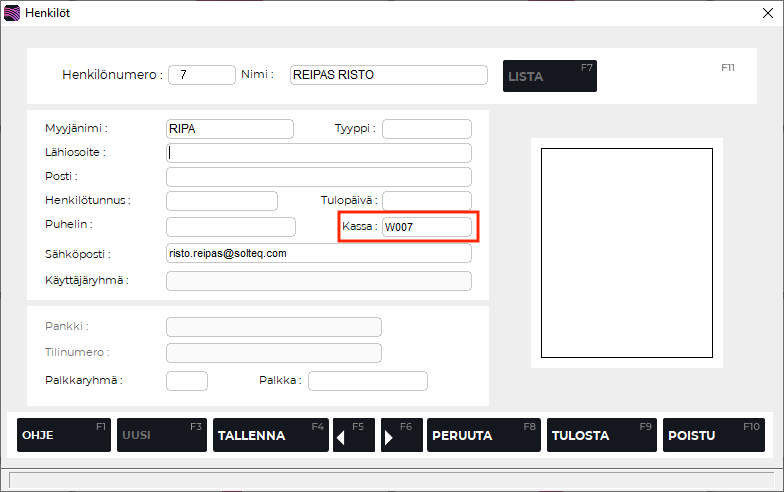Click the POISTU exit button
This screenshot has height=492, width=784.
coord(713,436)
